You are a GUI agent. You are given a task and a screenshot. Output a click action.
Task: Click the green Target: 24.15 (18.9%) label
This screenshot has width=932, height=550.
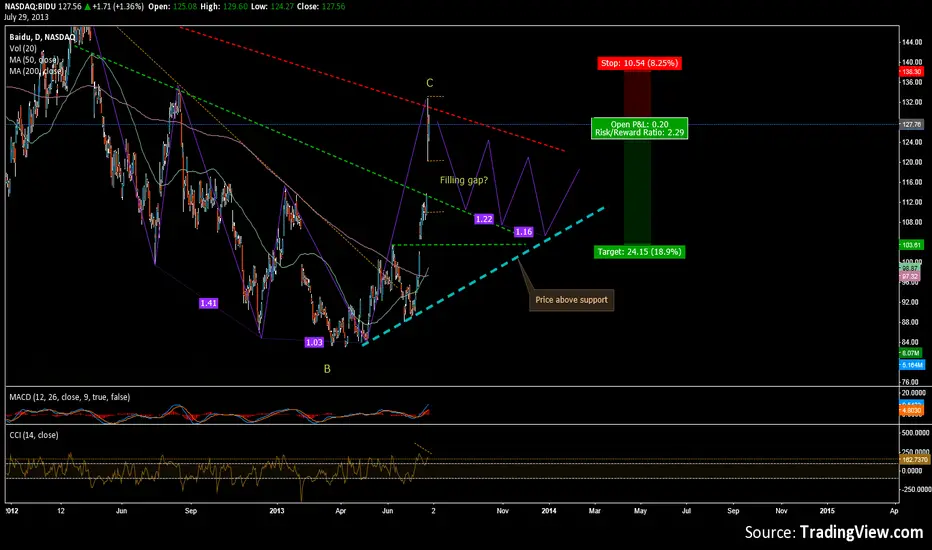pyautogui.click(x=639, y=252)
